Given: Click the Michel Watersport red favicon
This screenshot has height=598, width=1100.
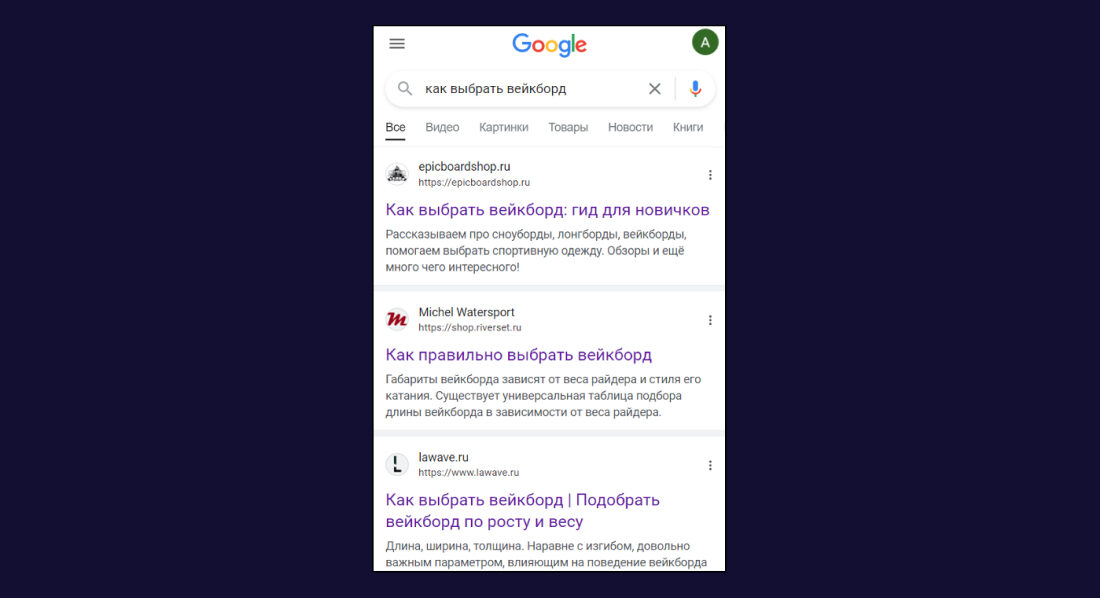Looking at the screenshot, I should point(397,319).
